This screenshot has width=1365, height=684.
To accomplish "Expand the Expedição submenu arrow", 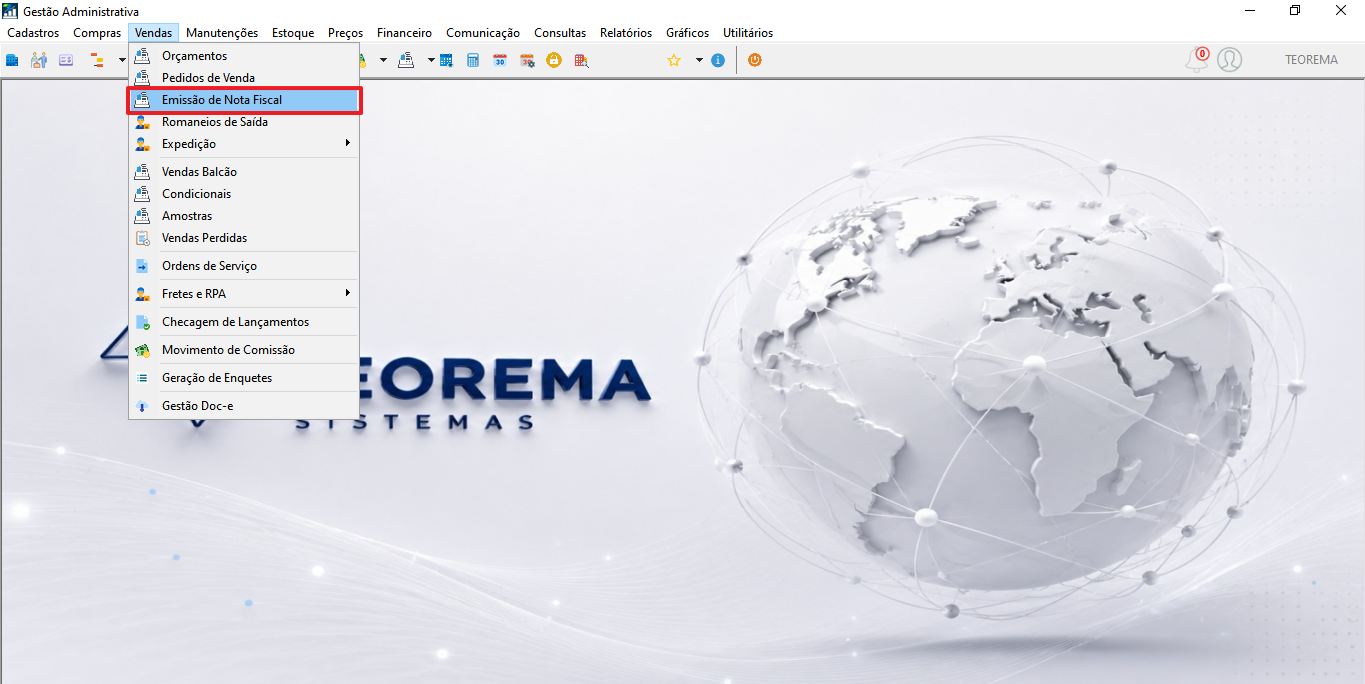I will pos(348,144).
